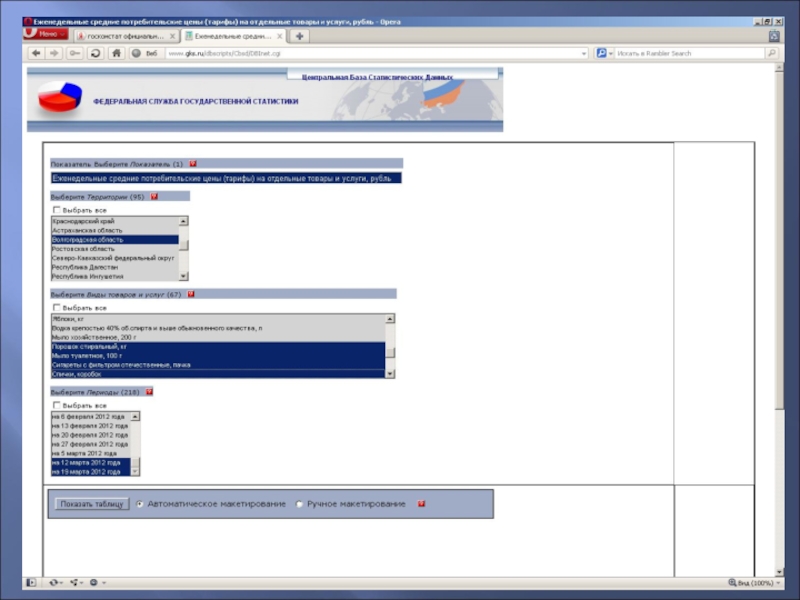Select period 'на 12 марта 2012 года'

coord(91,462)
